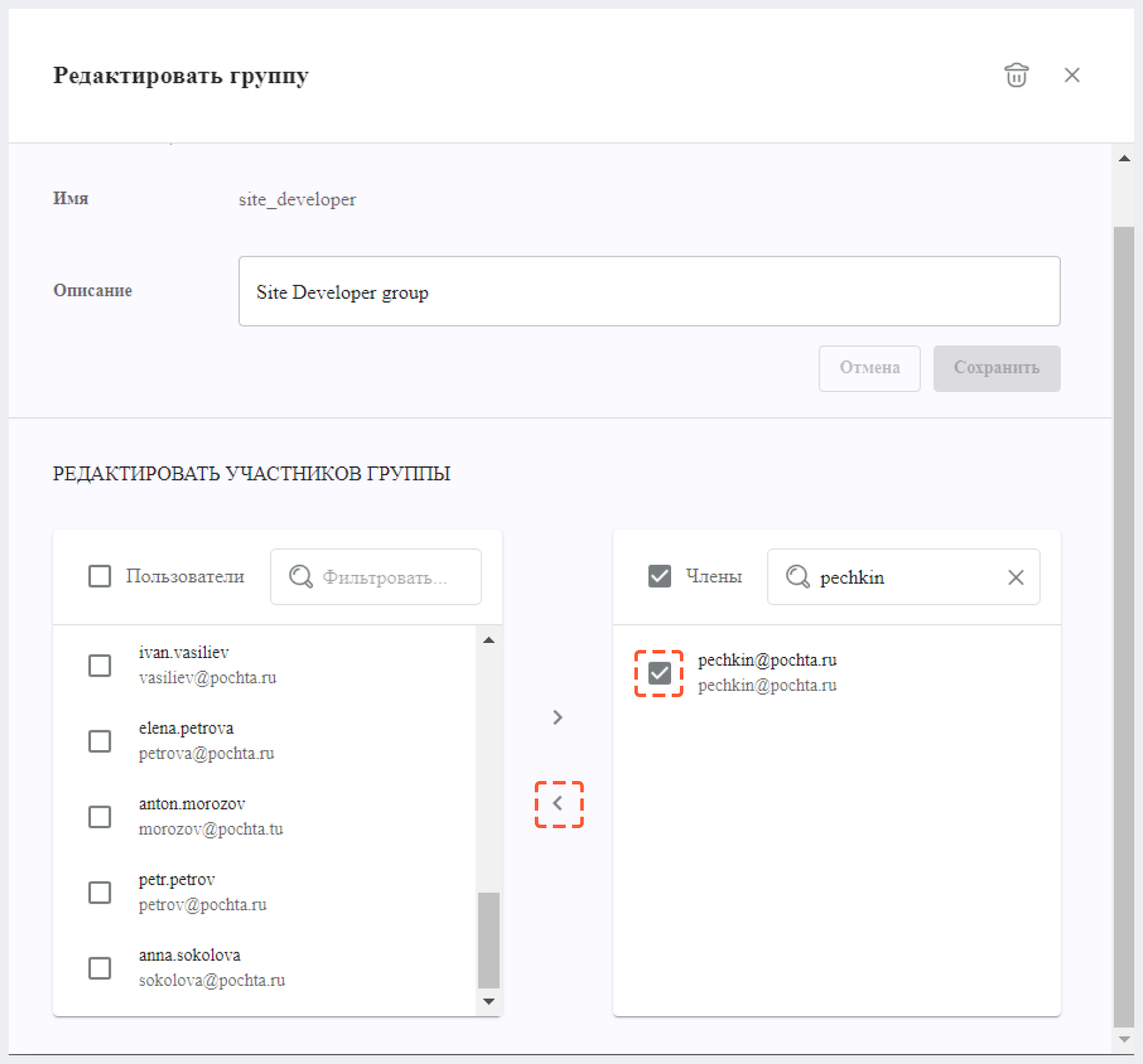
Task: Focus the Описание text field
Action: (649, 291)
